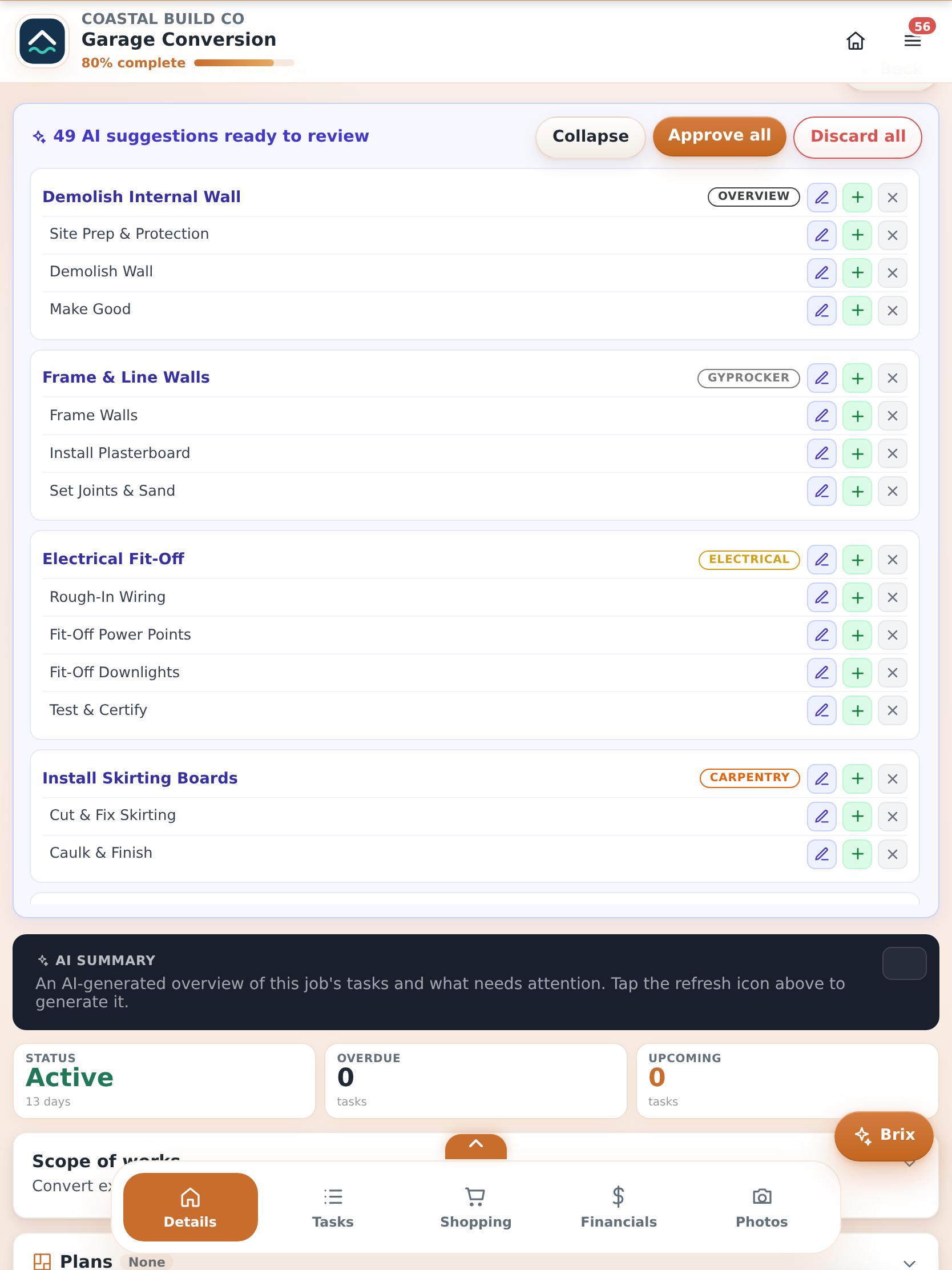
Task: Edit the Demolish Internal Wall suggestion
Action: 822,198
